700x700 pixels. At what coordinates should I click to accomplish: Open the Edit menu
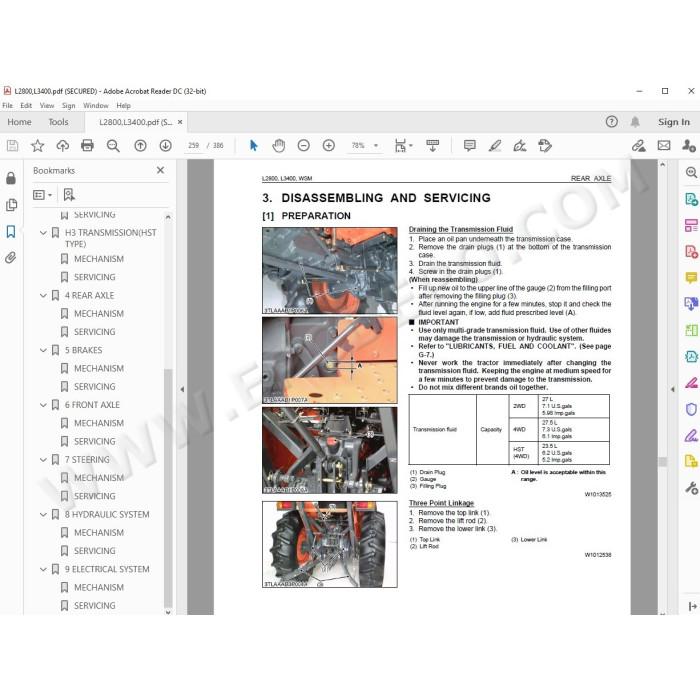(26, 106)
